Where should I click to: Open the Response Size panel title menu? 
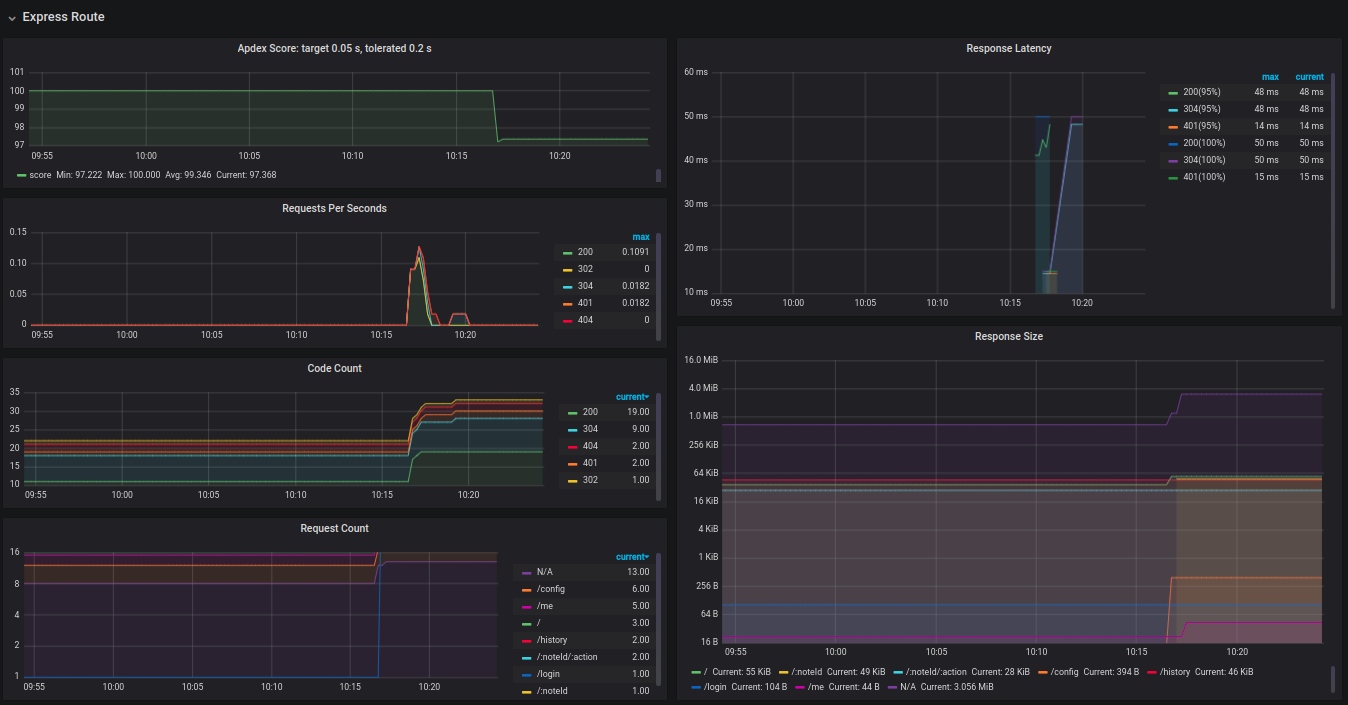tap(1009, 336)
